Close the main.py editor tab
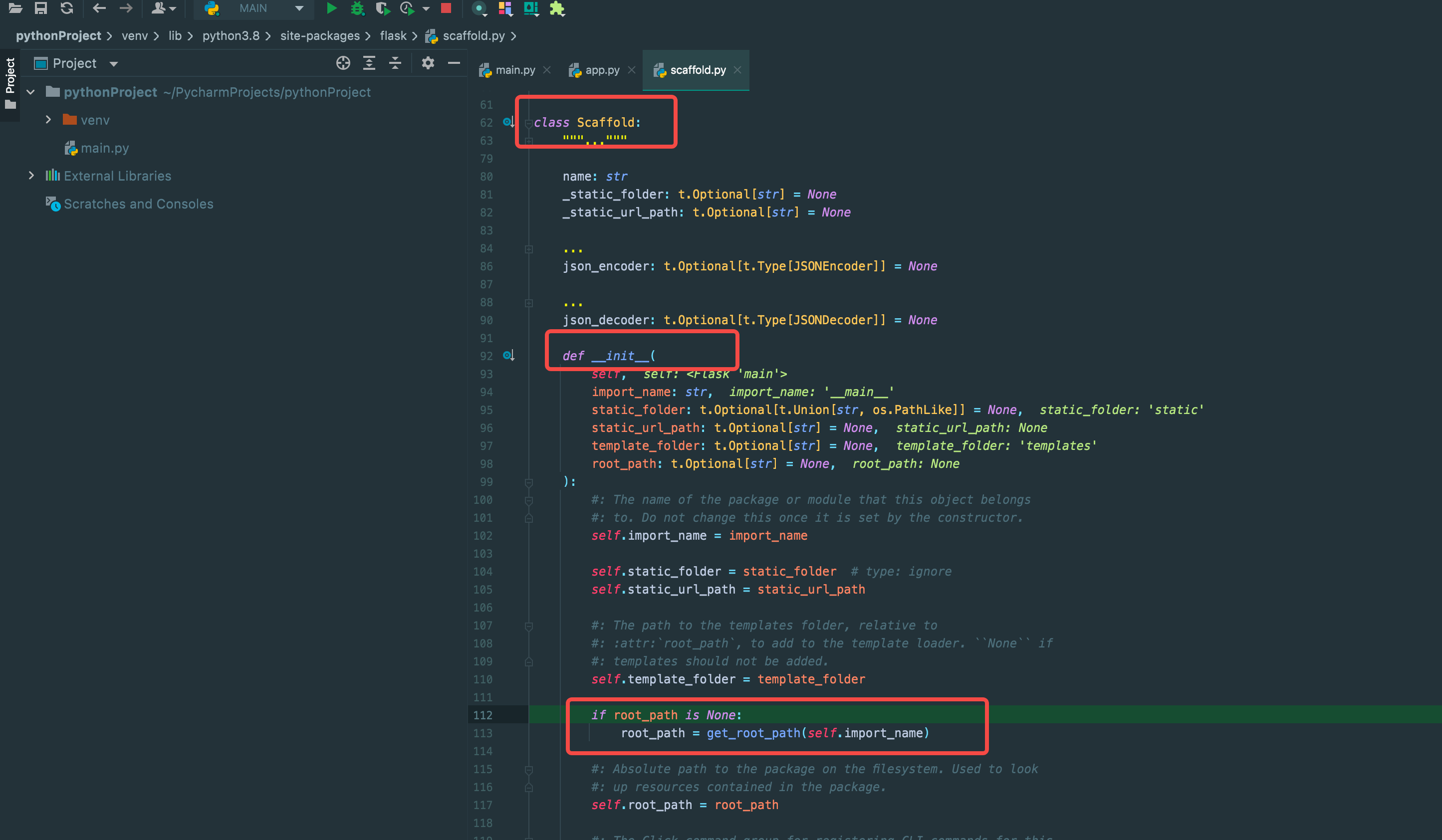The image size is (1442, 840). pos(547,70)
